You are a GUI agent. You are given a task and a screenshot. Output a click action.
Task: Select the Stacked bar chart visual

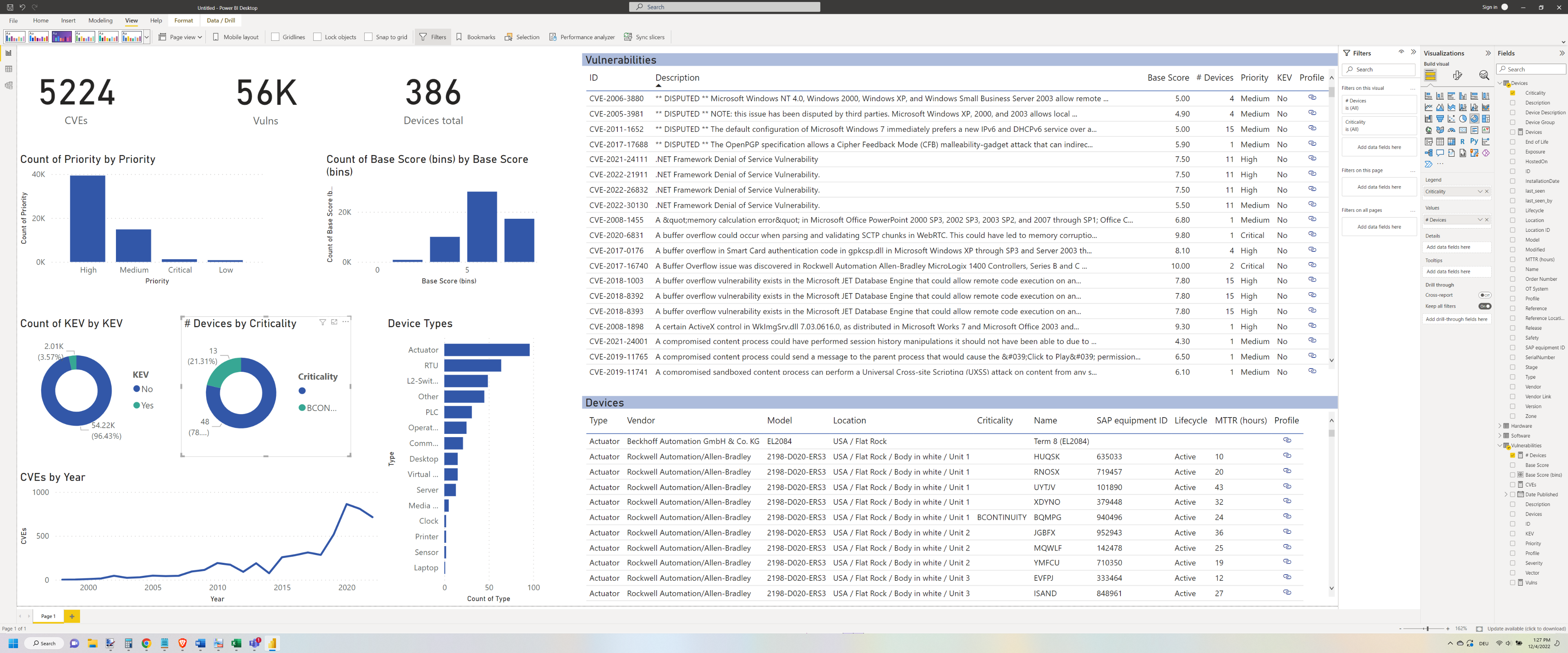pos(1429,96)
